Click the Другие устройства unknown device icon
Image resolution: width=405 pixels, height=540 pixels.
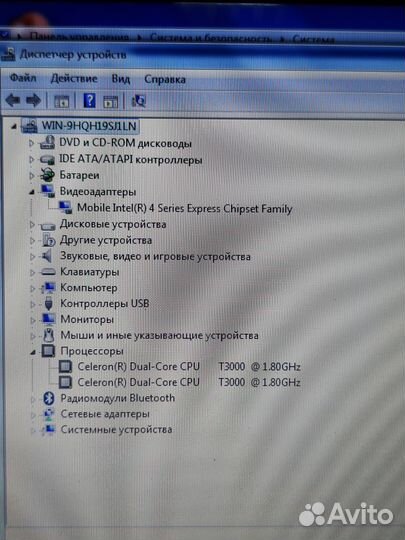coord(49,240)
